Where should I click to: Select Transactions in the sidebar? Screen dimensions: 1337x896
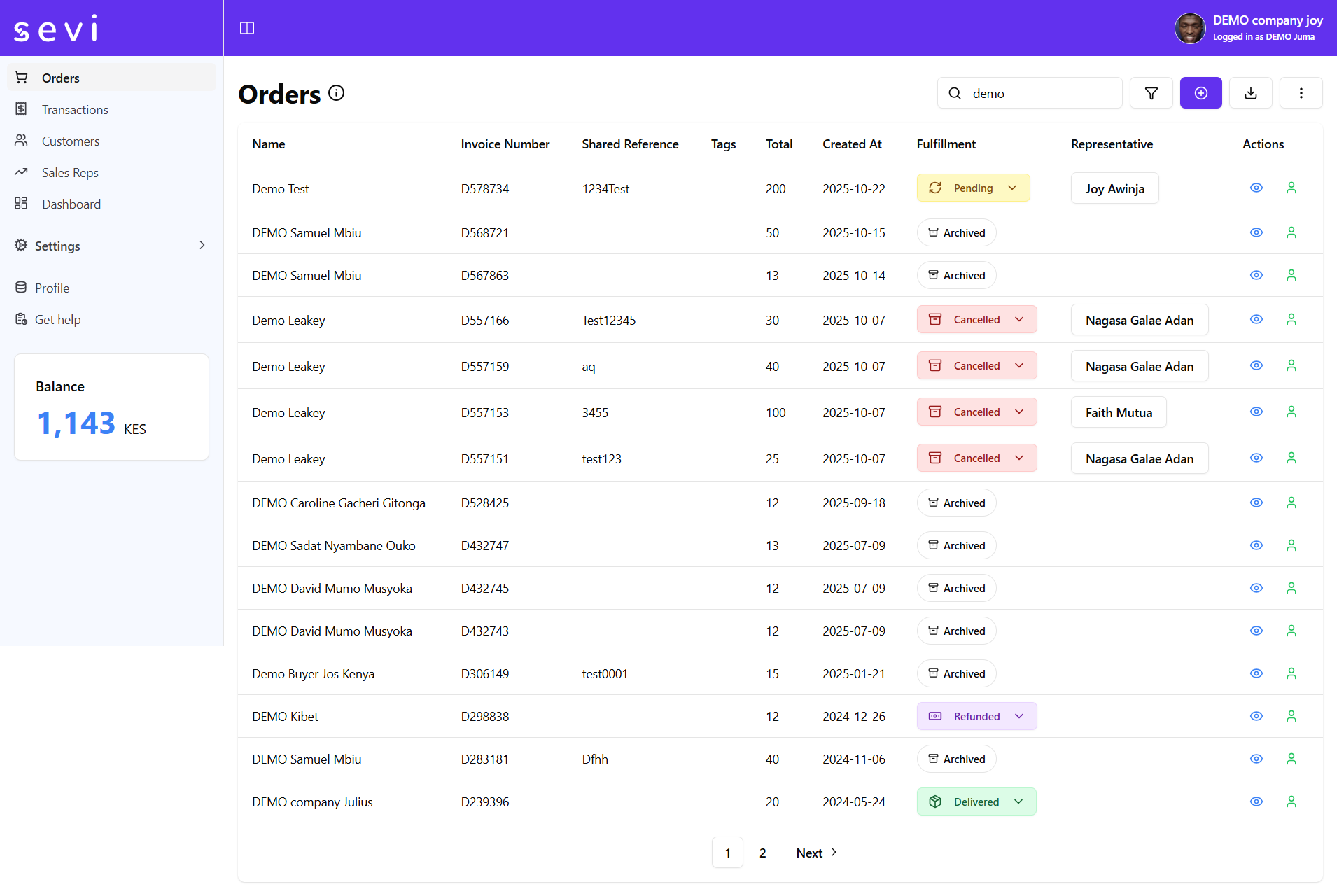coord(75,109)
